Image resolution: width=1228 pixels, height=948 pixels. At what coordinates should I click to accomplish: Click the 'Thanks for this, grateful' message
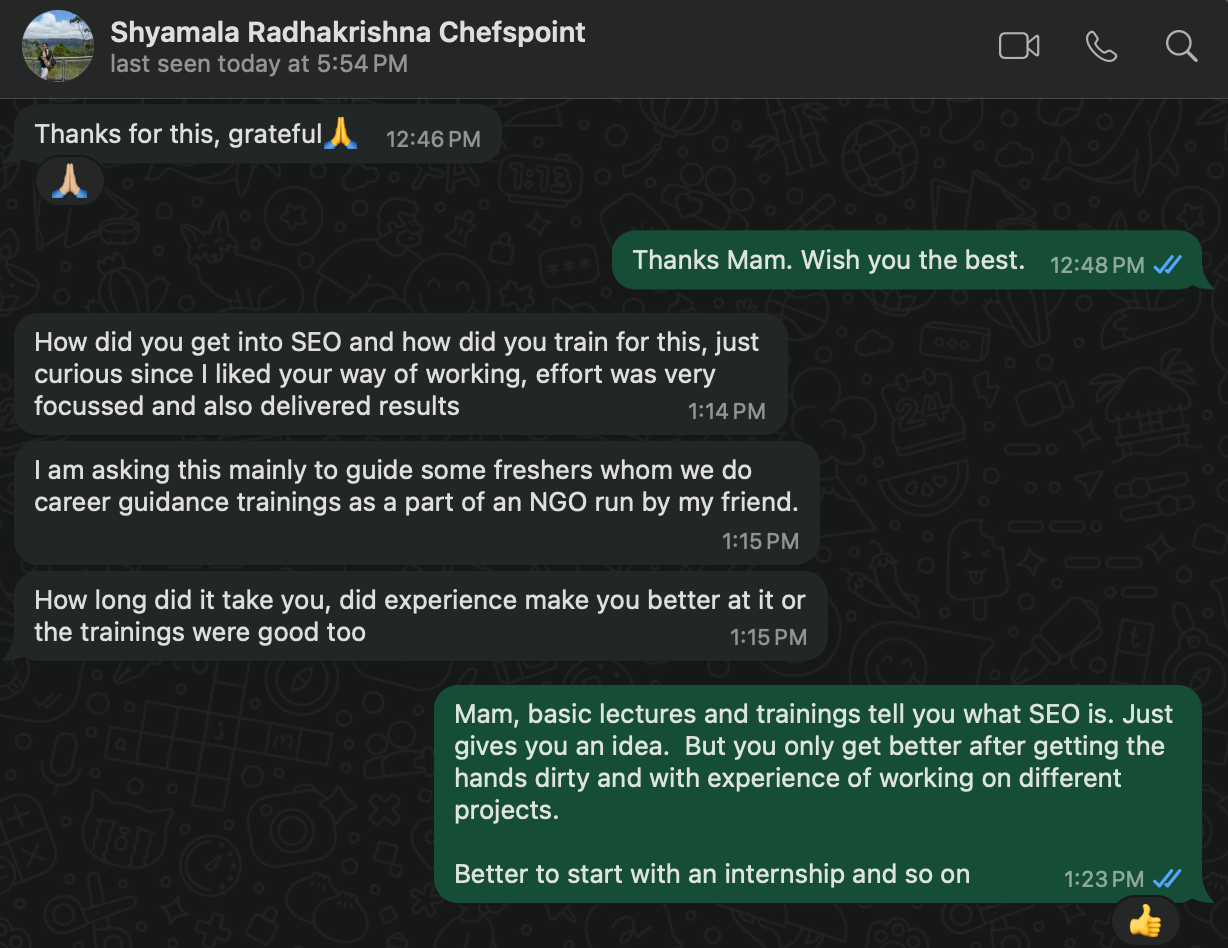coord(178,134)
